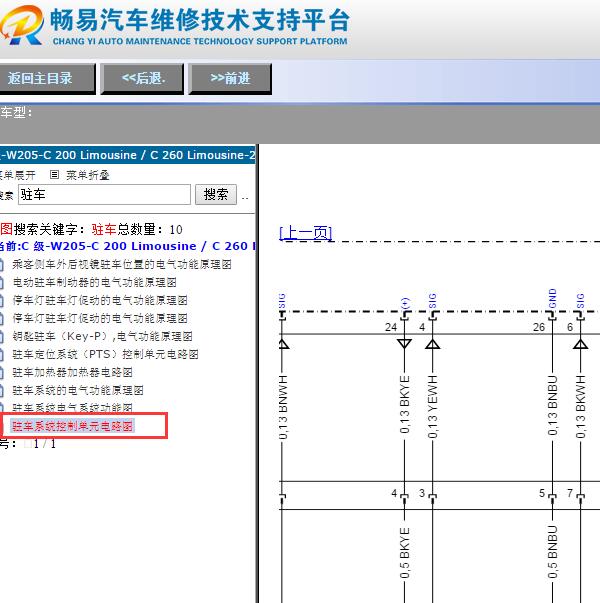The height and width of the screenshot is (603, 600).
Task: Click wire label 0,13 BKYE in diagram
Action: point(405,404)
